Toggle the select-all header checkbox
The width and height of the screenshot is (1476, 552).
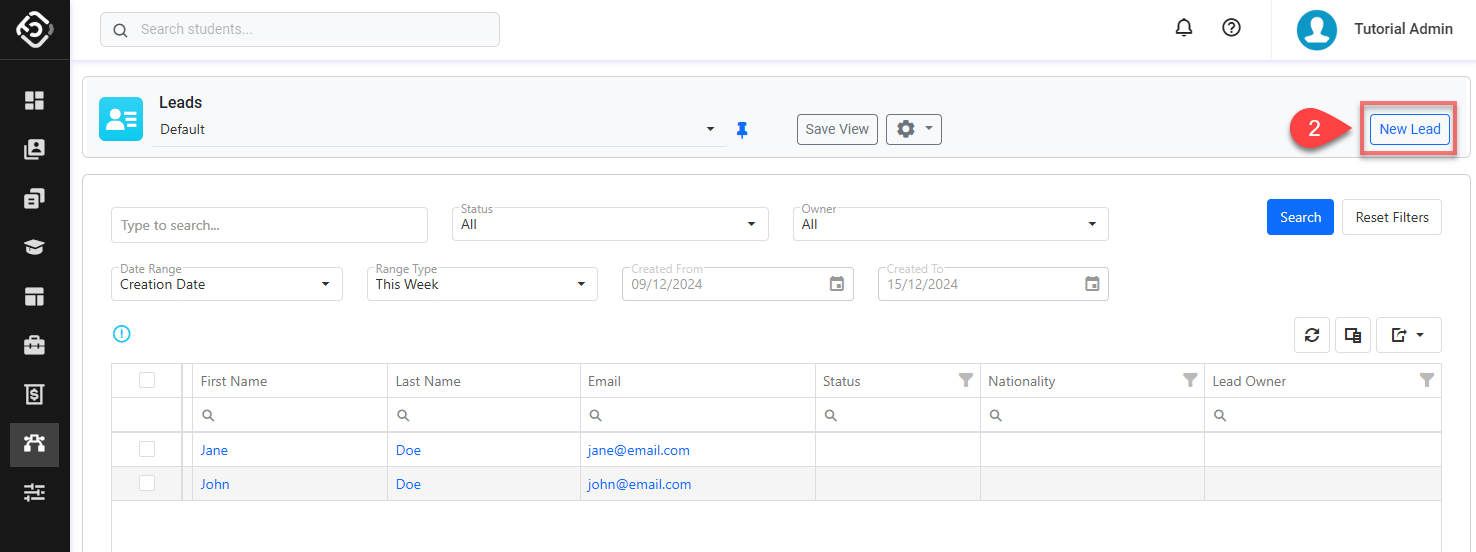click(147, 381)
